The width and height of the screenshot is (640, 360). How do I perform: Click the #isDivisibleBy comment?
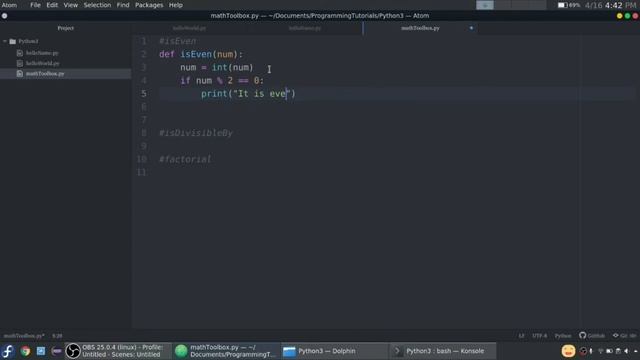coord(196,133)
